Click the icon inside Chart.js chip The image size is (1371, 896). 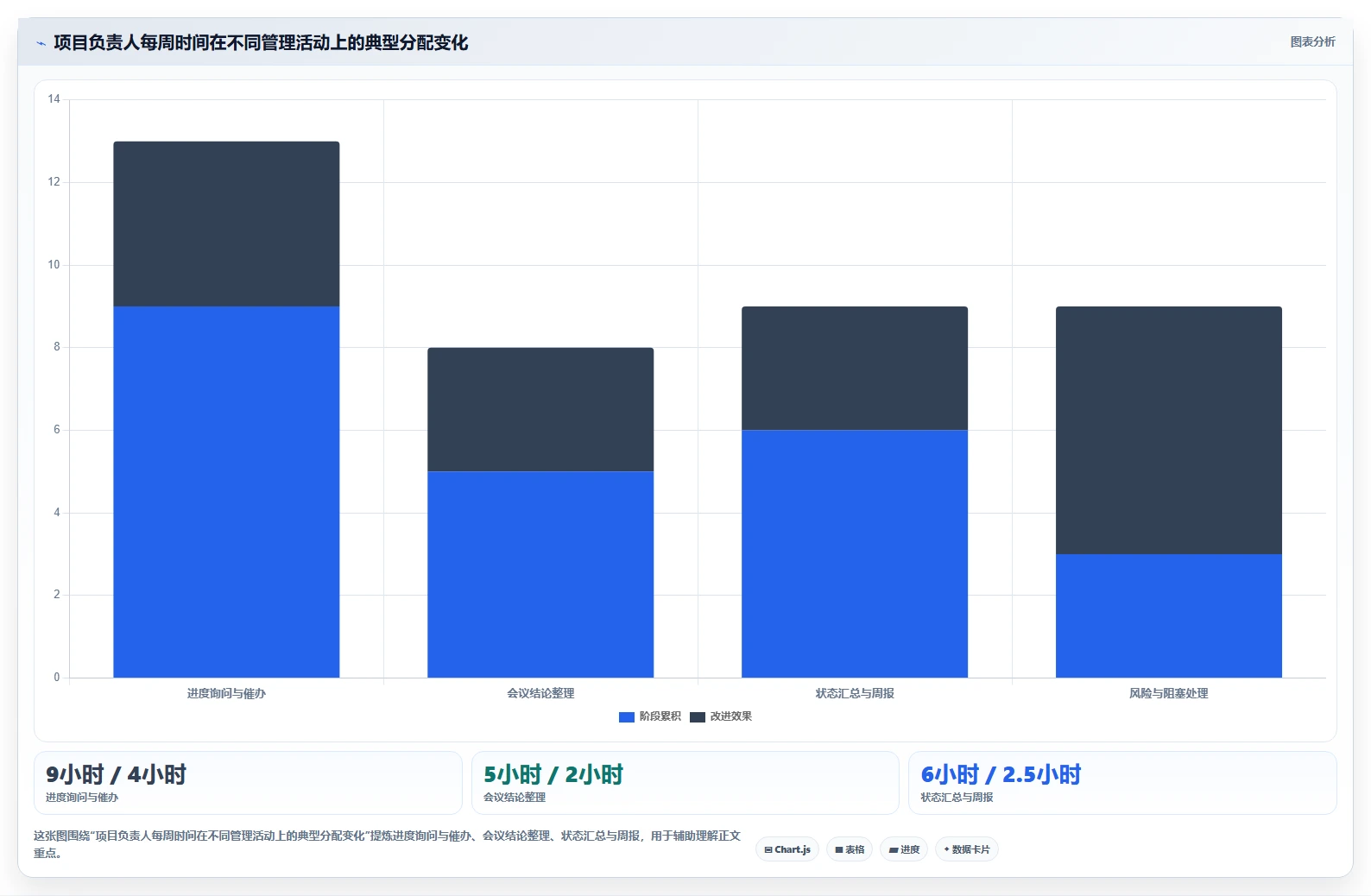[768, 850]
